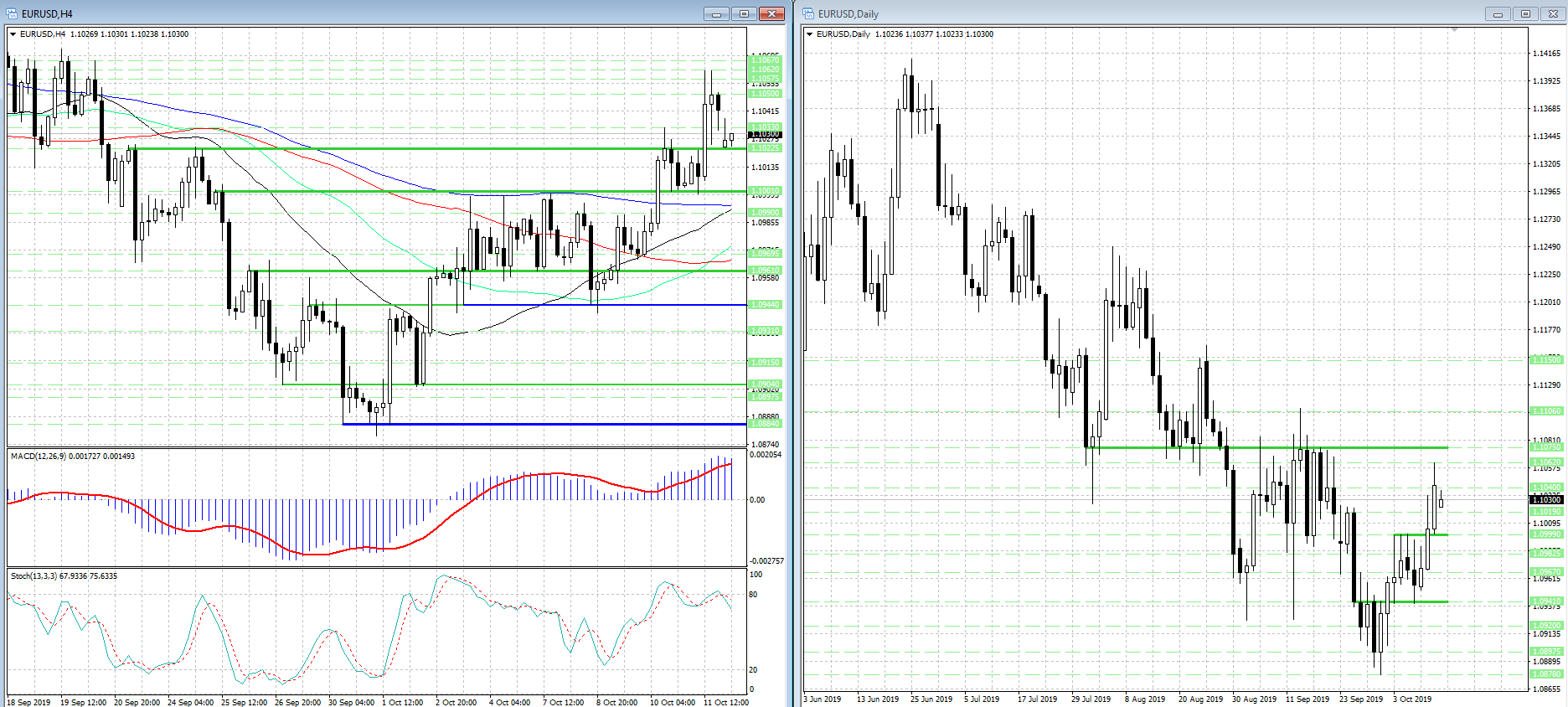The width and height of the screenshot is (1568, 707).
Task: Click the chart icon in EURUSD,Daily title bar
Action: pos(808,13)
